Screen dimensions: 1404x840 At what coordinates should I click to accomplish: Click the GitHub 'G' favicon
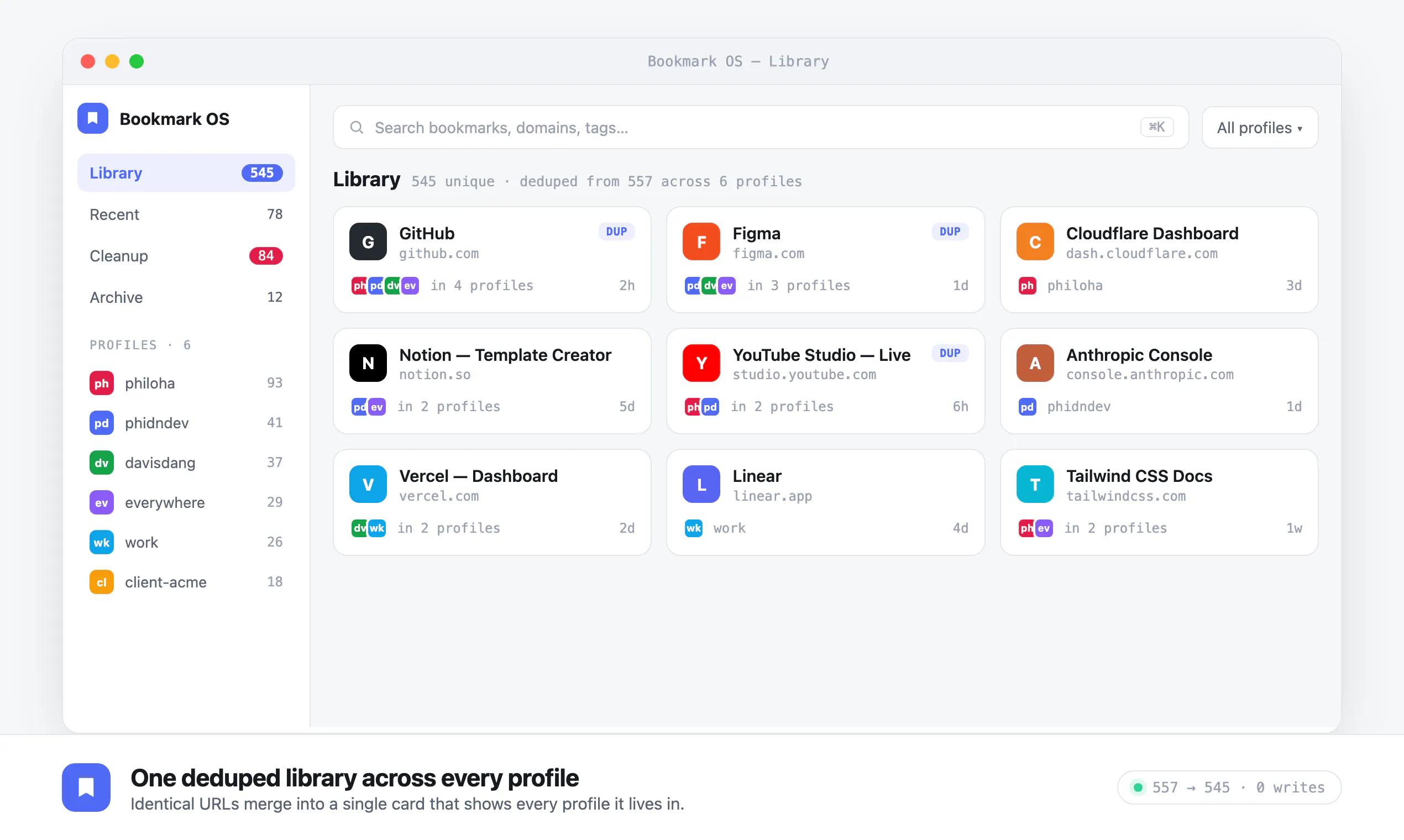point(368,242)
